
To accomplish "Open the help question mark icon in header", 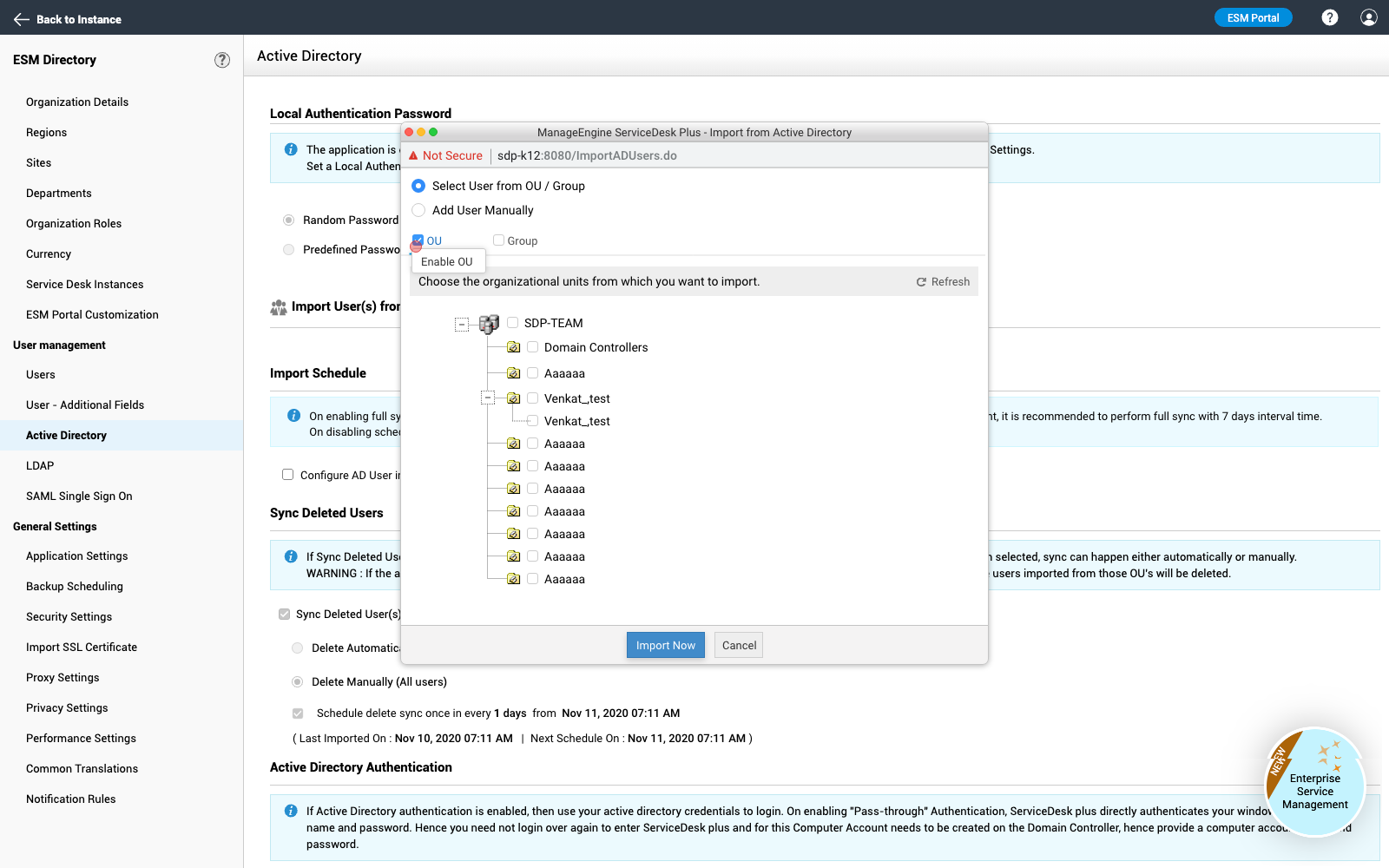I will click(1329, 17).
